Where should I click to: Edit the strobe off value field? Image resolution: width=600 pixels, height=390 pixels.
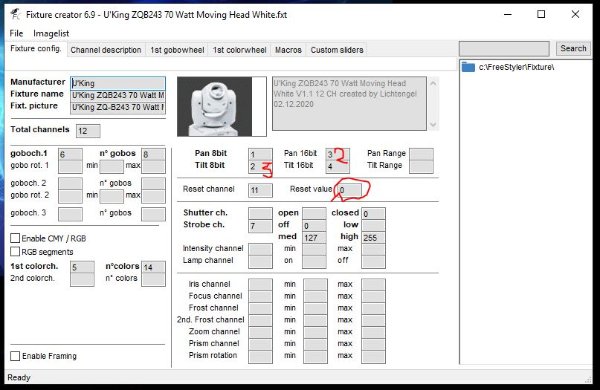[314, 226]
